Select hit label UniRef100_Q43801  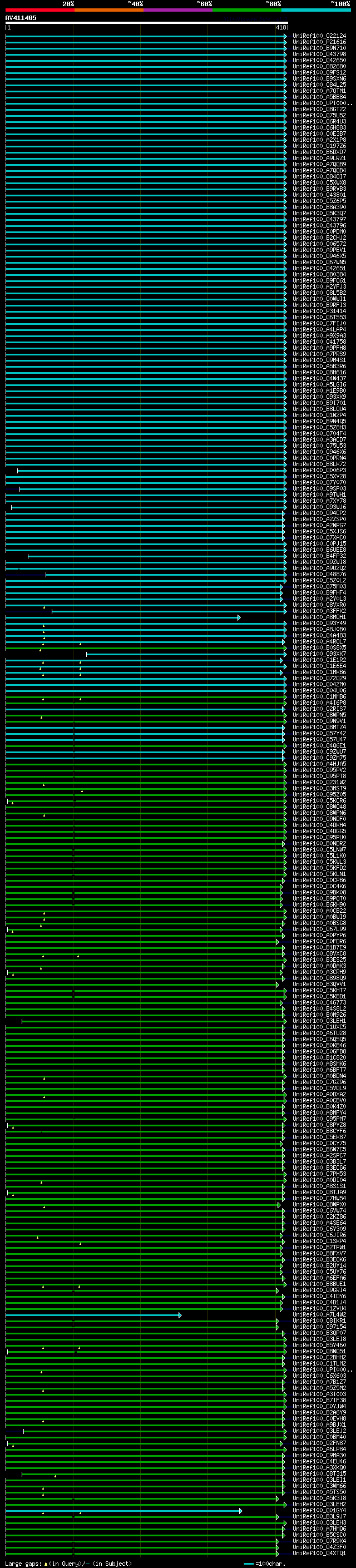pyautogui.click(x=319, y=195)
